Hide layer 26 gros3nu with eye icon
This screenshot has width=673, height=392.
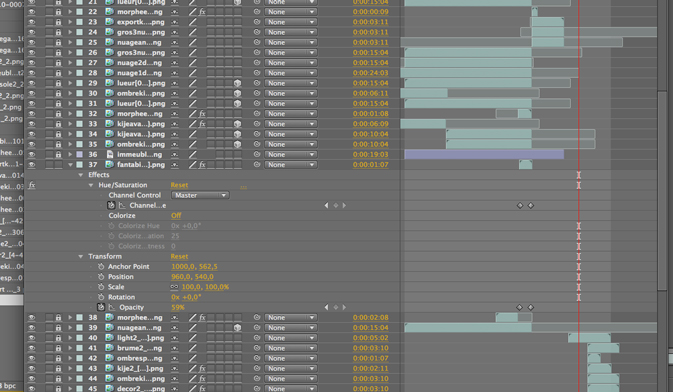click(32, 53)
